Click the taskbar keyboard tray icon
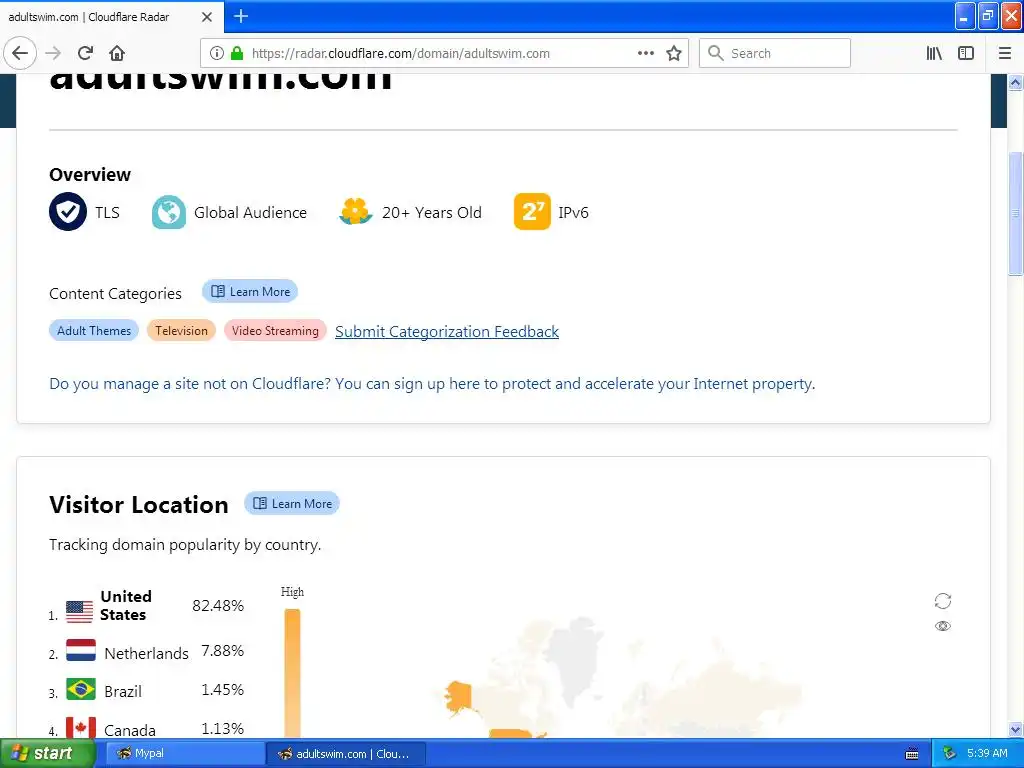This screenshot has height=768, width=1024. (x=912, y=754)
